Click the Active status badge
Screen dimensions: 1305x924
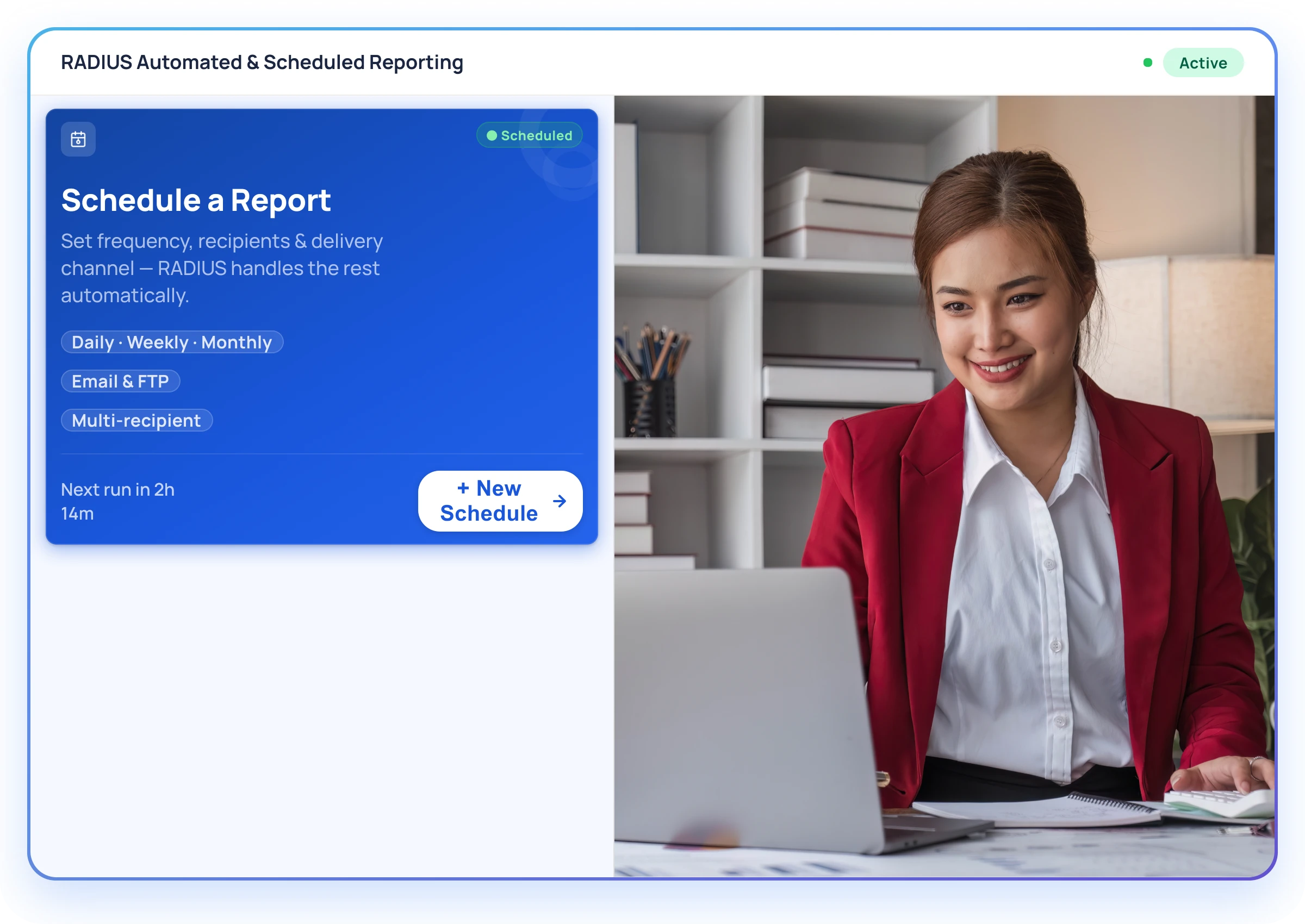1203,63
